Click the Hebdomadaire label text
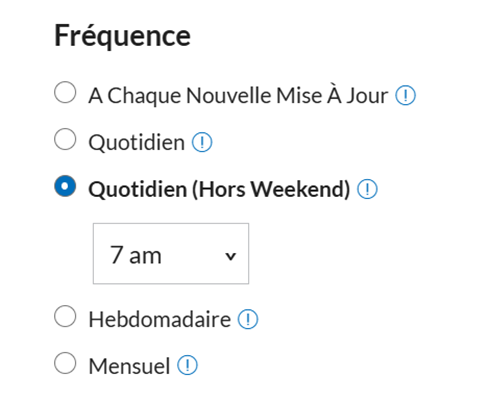Screen dimensions: 489x401 pyautogui.click(x=160, y=319)
